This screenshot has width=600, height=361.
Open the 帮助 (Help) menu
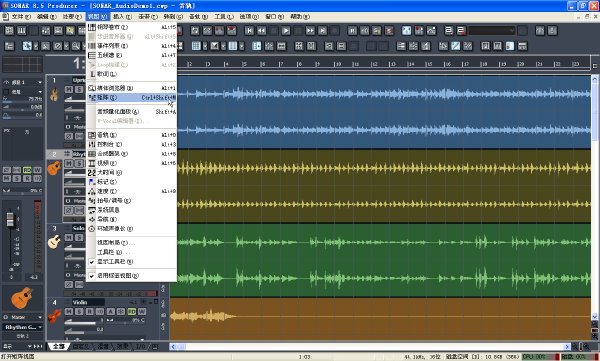[x=300, y=17]
